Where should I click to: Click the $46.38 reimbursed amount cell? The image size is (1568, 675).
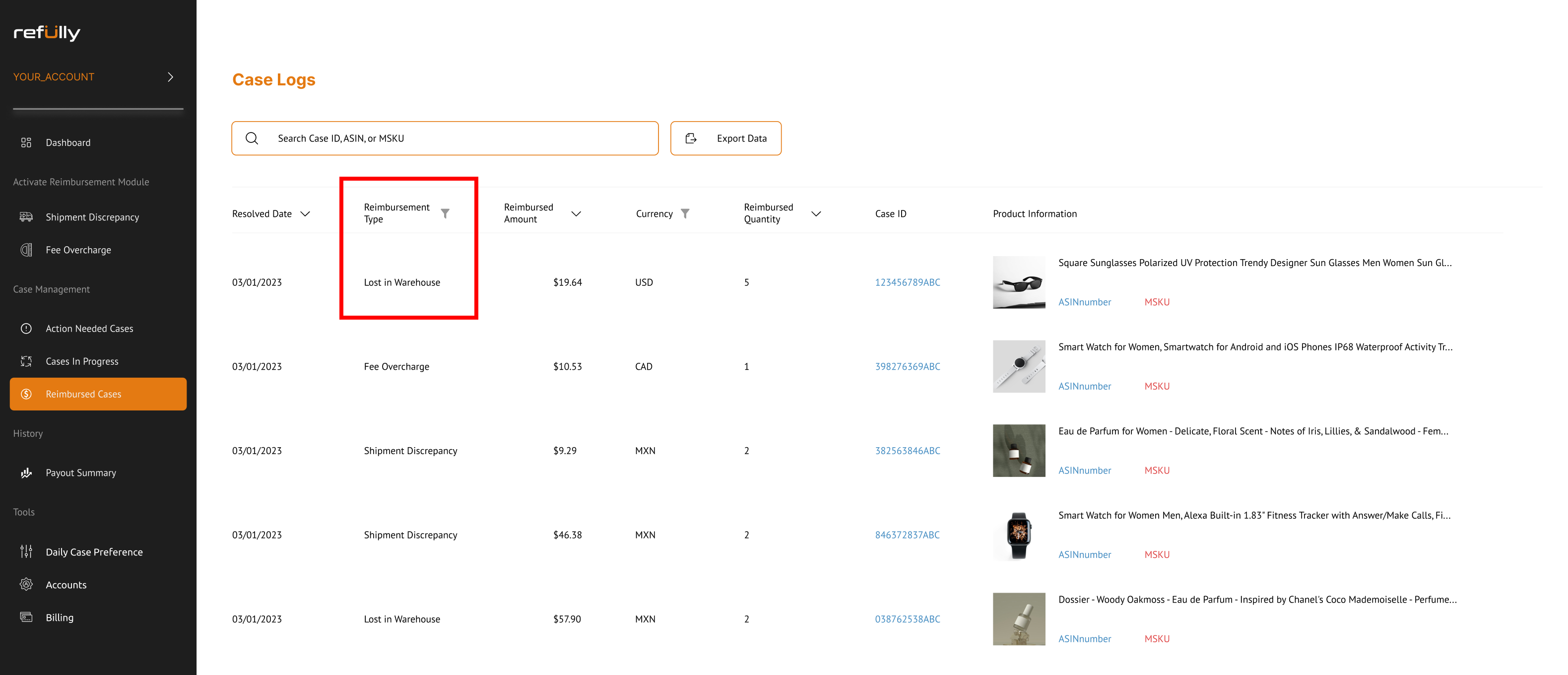tap(567, 535)
